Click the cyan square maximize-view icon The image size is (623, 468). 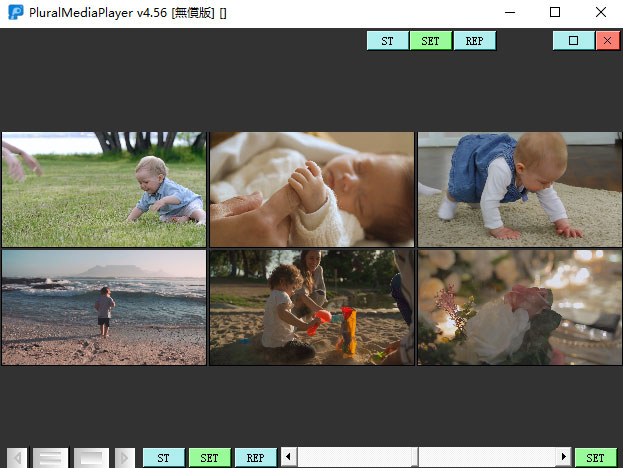pyautogui.click(x=573, y=41)
